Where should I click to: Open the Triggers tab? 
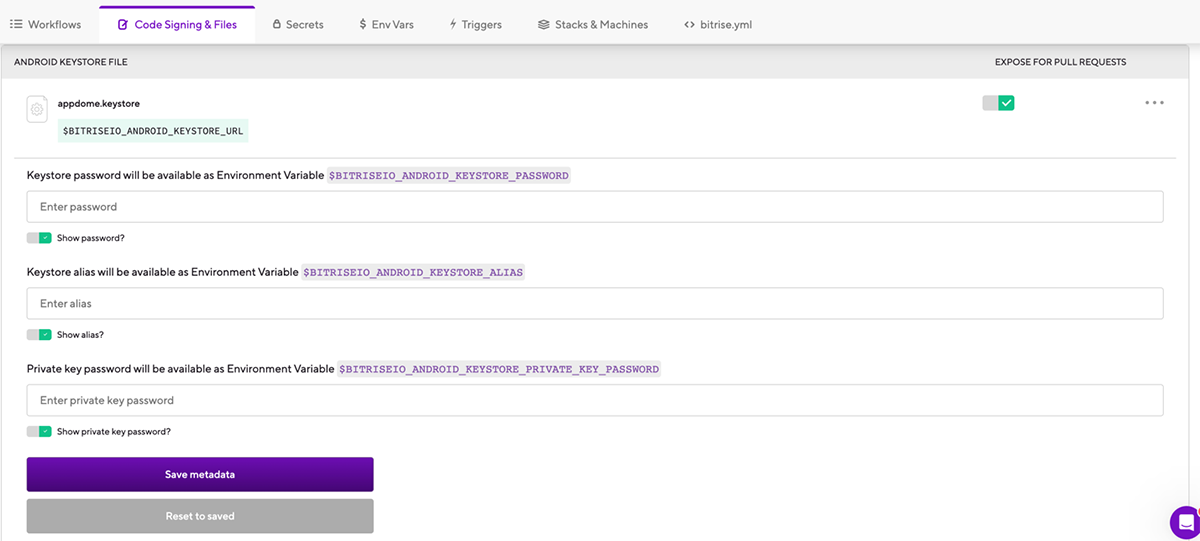[x=475, y=24]
